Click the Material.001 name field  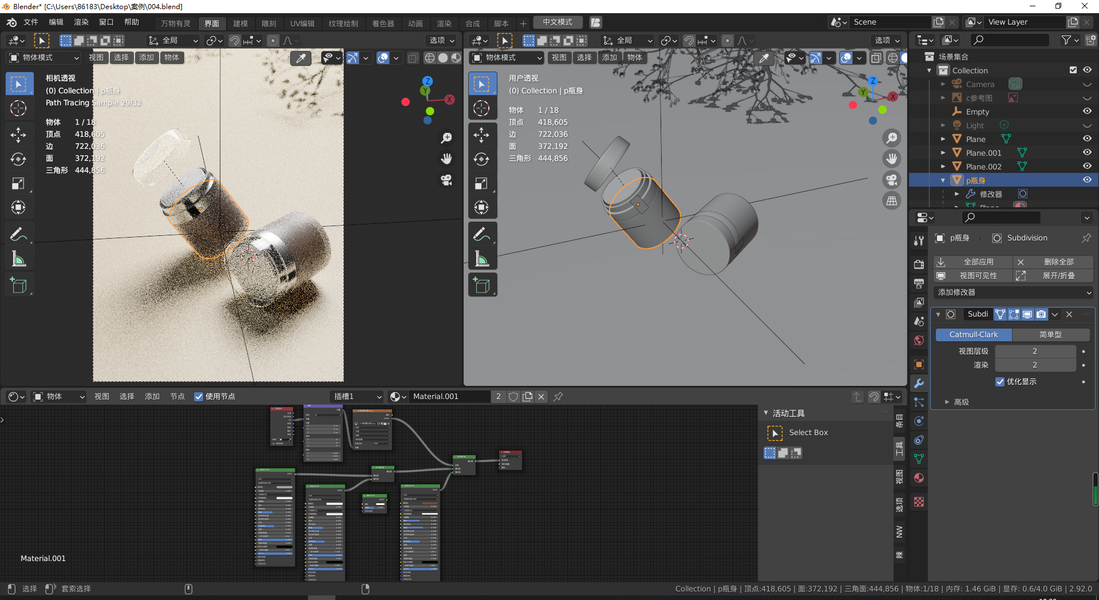[x=450, y=397]
